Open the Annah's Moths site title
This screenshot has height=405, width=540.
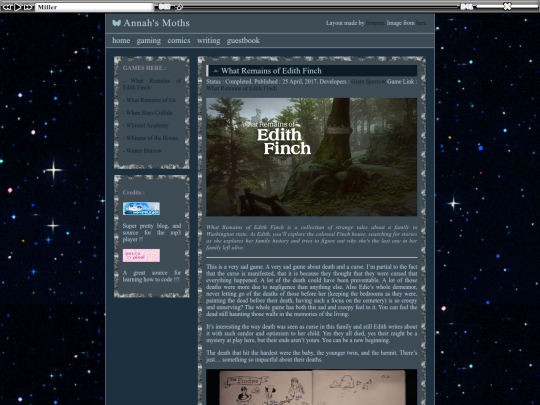tap(156, 23)
